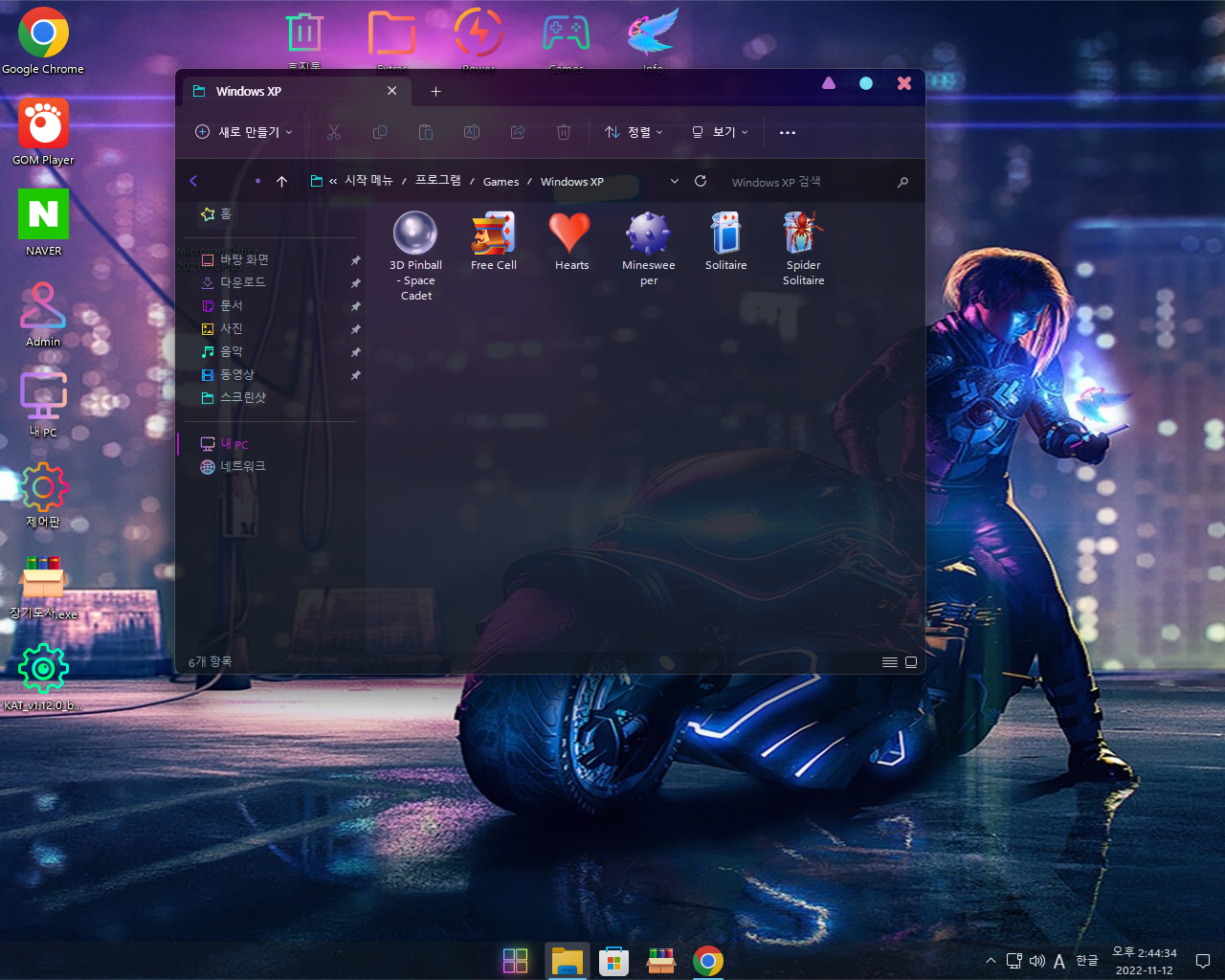The height and width of the screenshot is (980, 1225).
Task: Open 다운로드 folder in sidebar
Action: tap(243, 282)
